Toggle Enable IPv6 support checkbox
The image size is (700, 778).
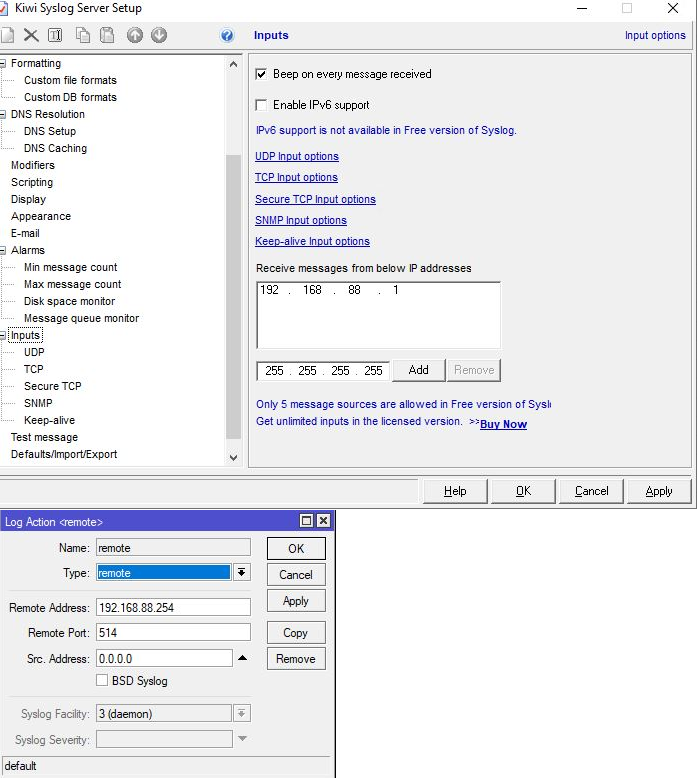point(261,105)
